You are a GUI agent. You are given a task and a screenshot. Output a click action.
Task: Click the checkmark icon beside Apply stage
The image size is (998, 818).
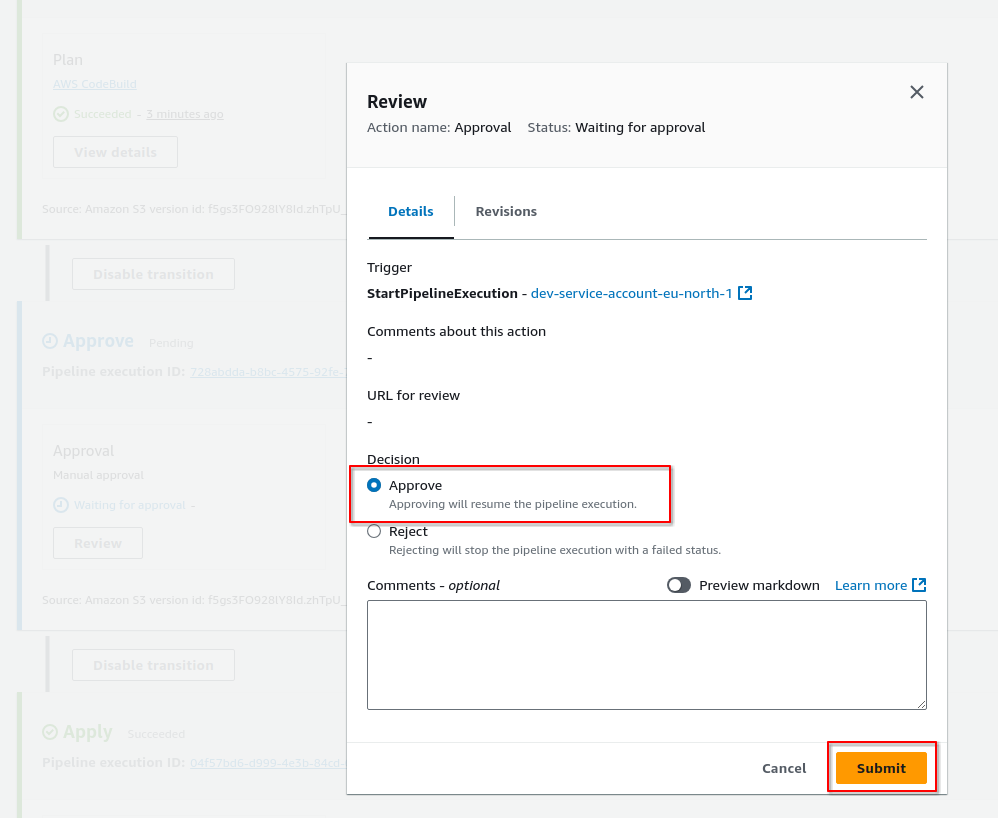point(50,732)
